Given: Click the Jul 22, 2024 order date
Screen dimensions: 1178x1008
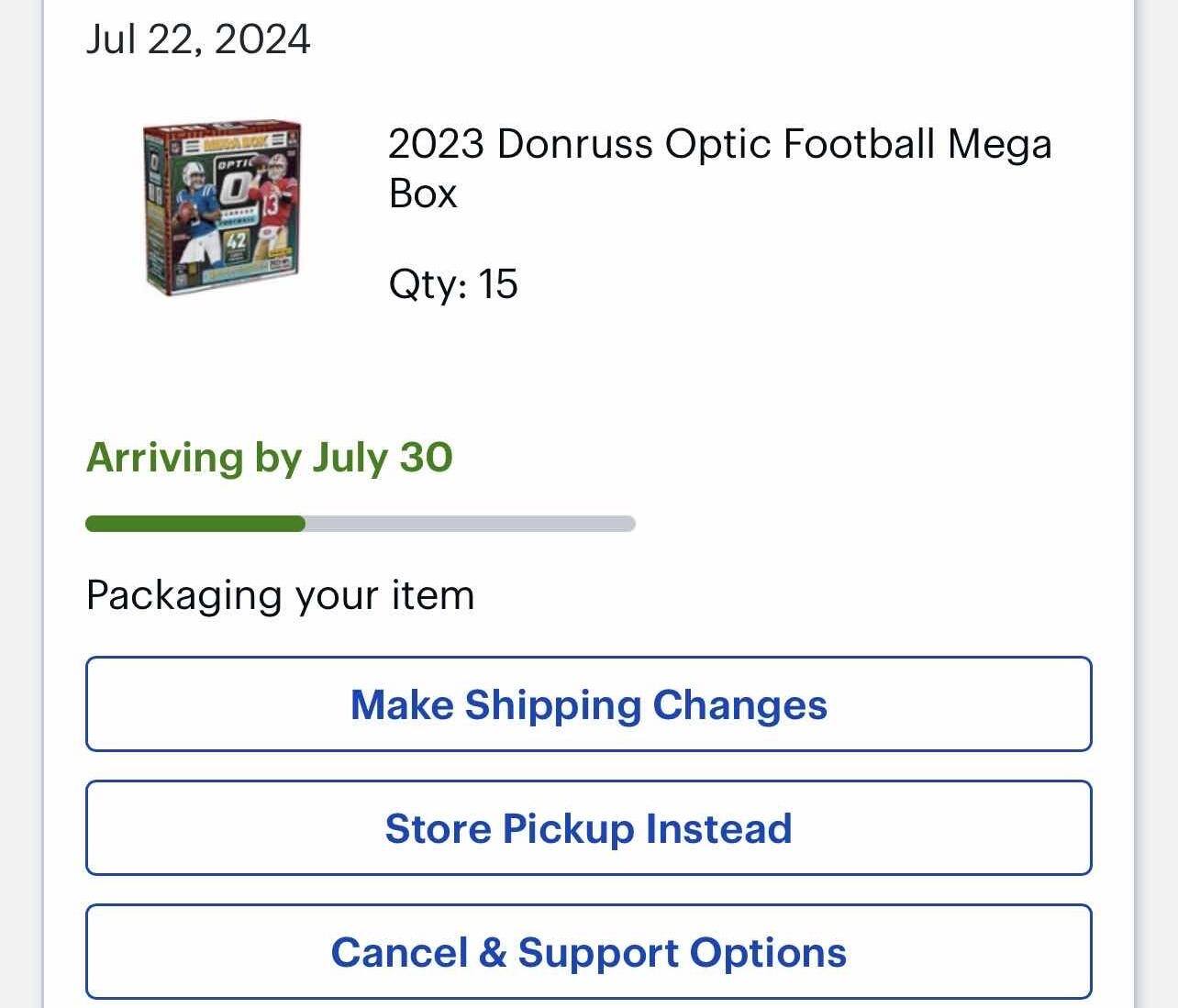Looking at the screenshot, I should (198, 39).
